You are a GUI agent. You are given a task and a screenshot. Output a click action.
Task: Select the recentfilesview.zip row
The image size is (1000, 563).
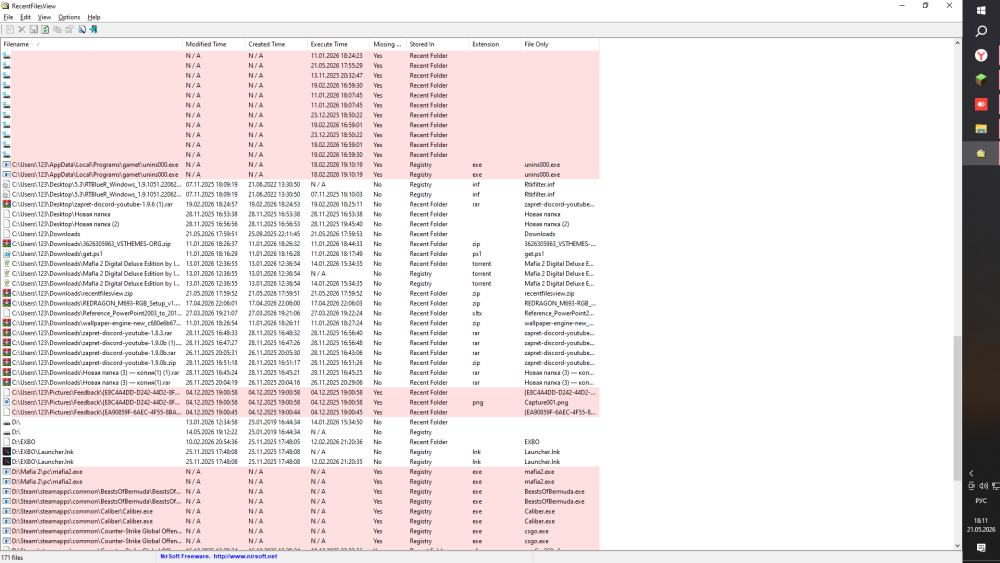pos(300,293)
